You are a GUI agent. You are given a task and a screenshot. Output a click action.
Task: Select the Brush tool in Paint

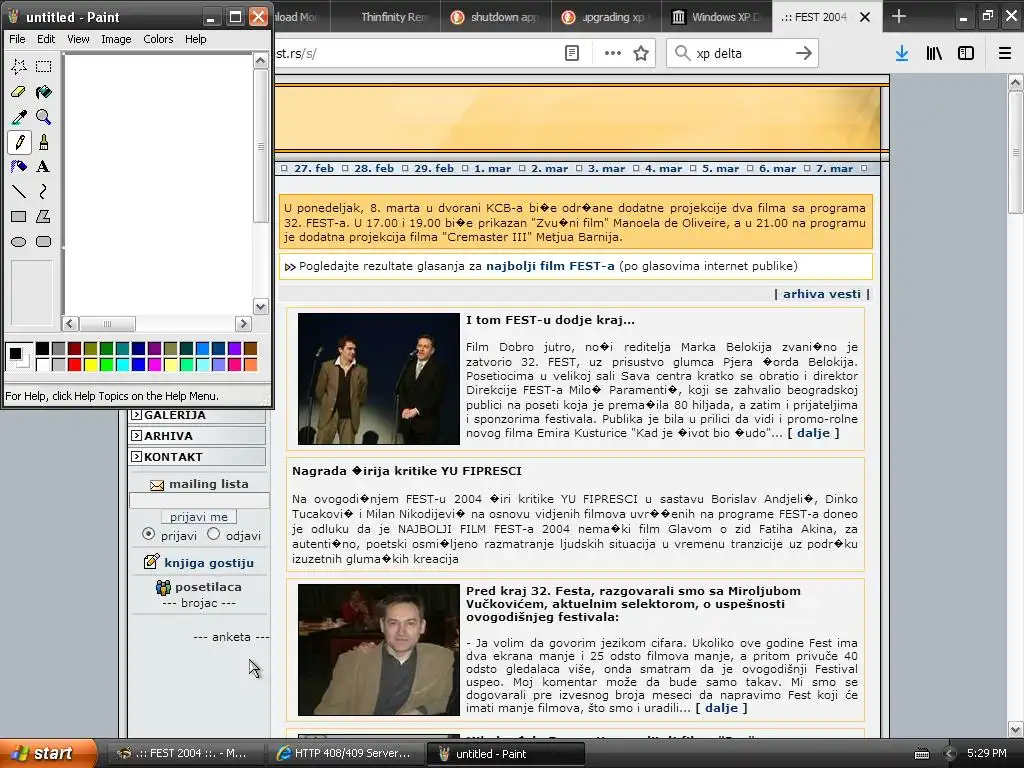click(x=44, y=142)
